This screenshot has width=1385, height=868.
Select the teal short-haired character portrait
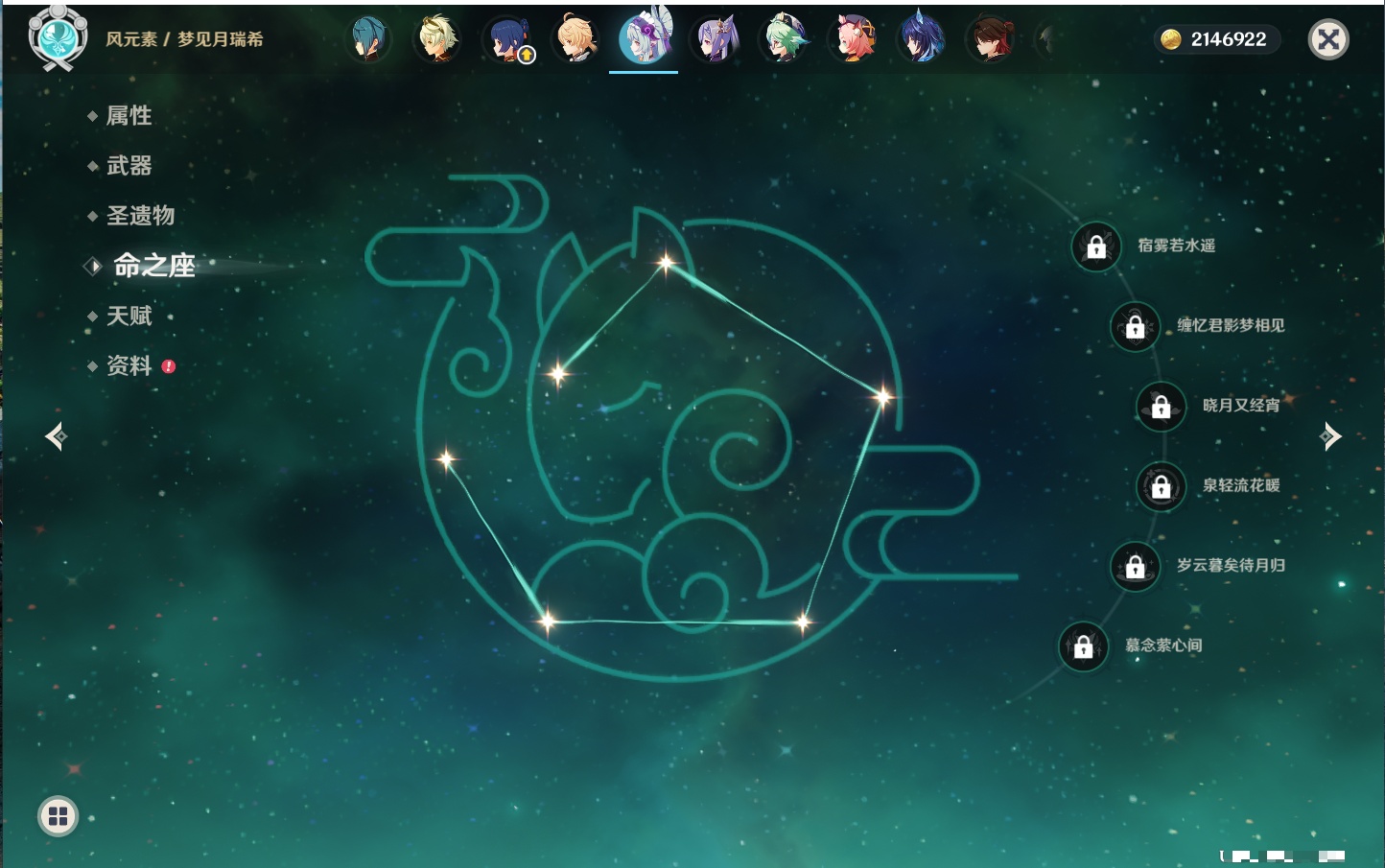(368, 39)
